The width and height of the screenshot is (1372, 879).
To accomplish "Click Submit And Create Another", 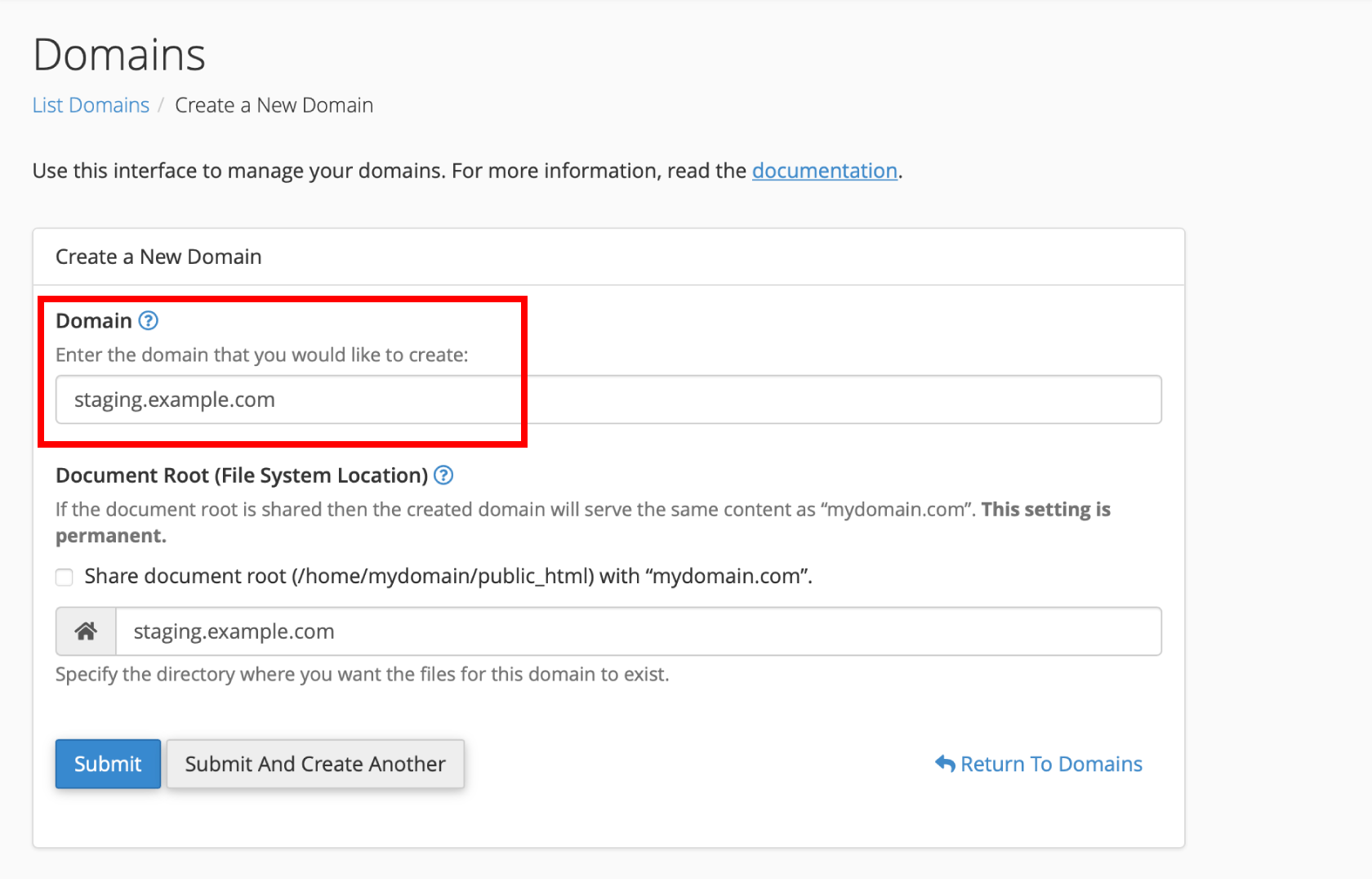I will coord(315,764).
